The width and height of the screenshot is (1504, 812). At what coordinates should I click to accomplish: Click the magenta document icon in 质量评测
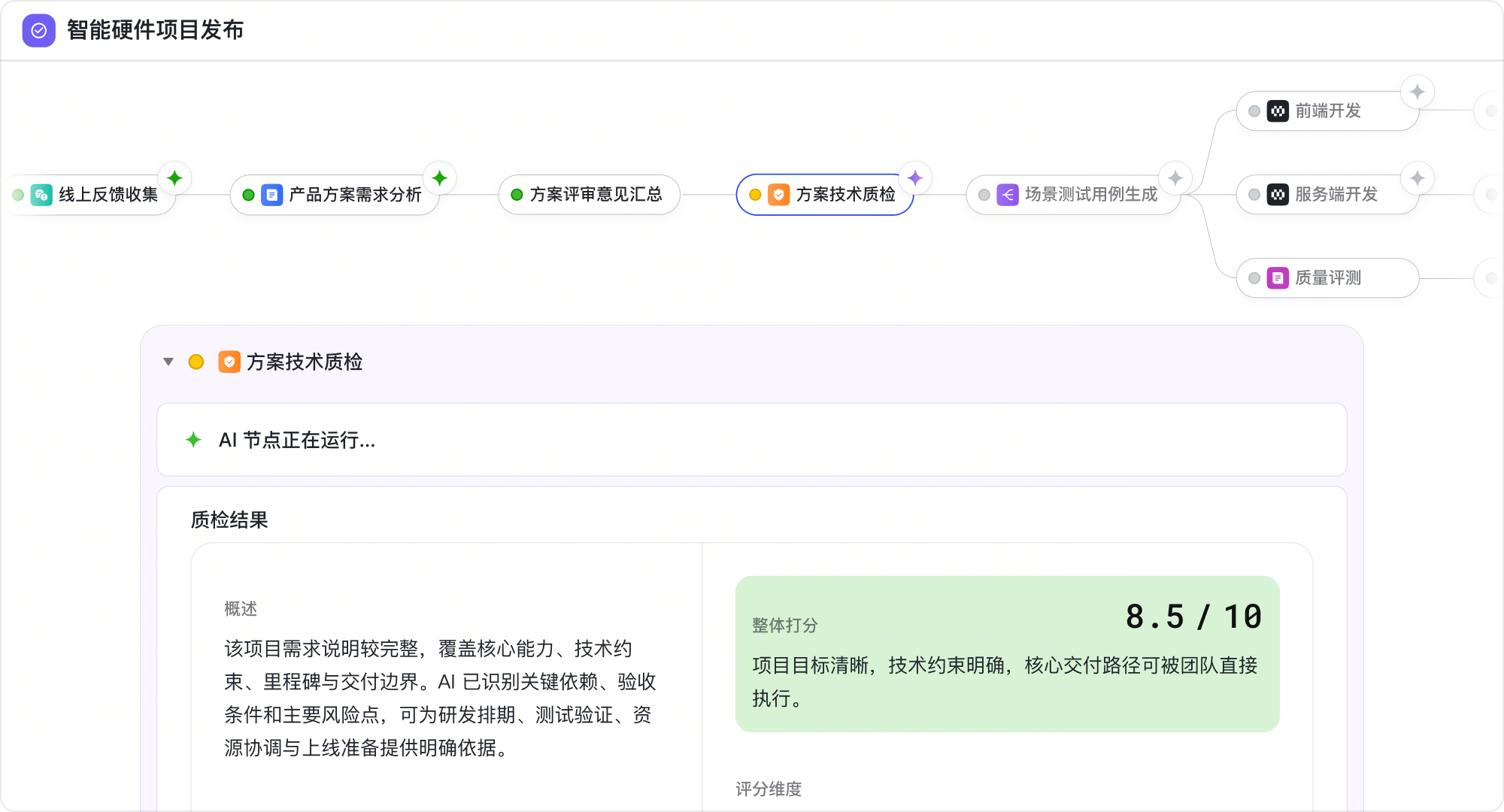(1278, 278)
